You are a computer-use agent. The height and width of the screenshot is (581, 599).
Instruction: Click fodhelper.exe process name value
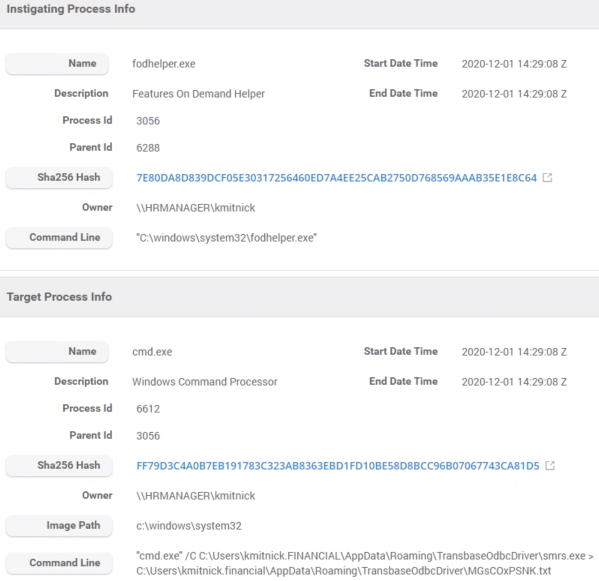(164, 64)
